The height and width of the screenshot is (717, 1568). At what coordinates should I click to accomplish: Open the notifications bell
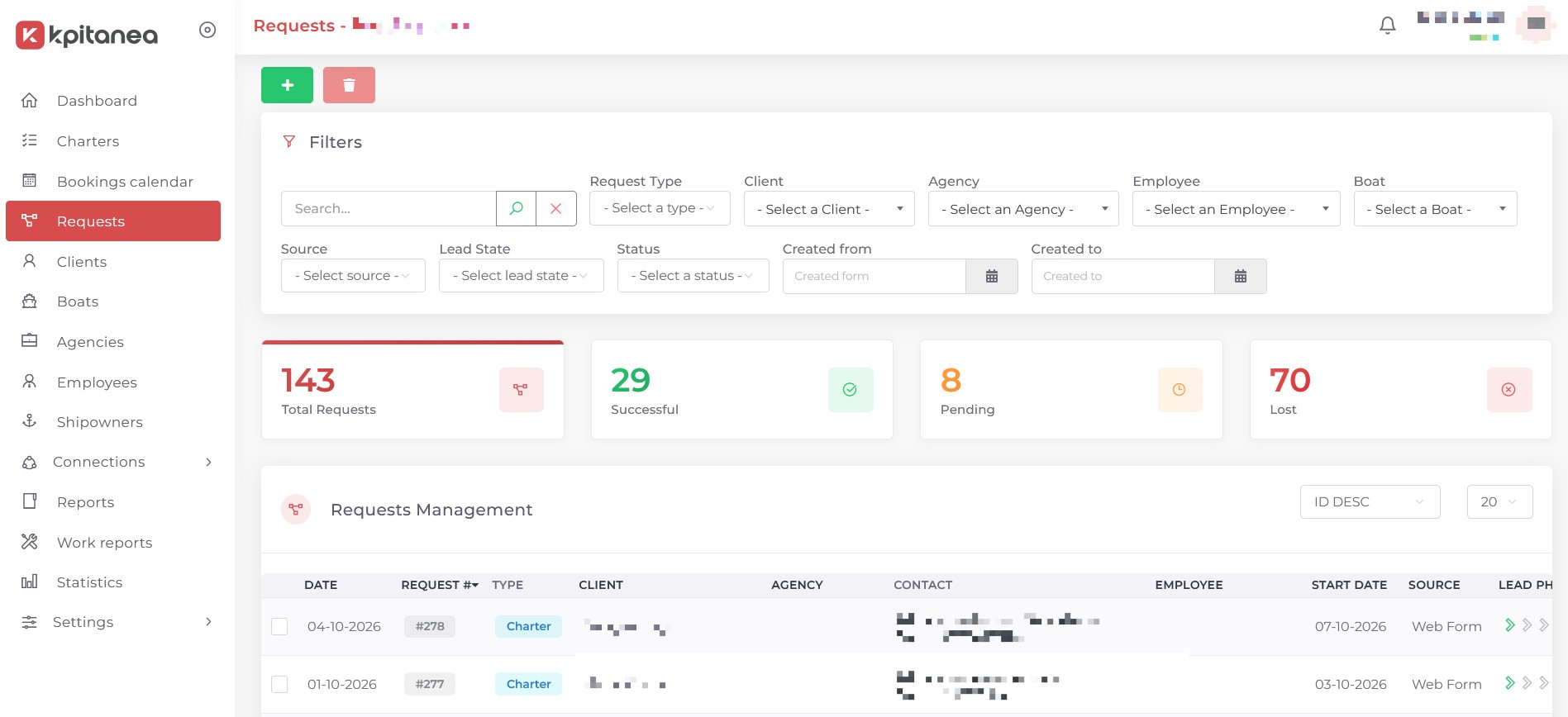(x=1388, y=26)
